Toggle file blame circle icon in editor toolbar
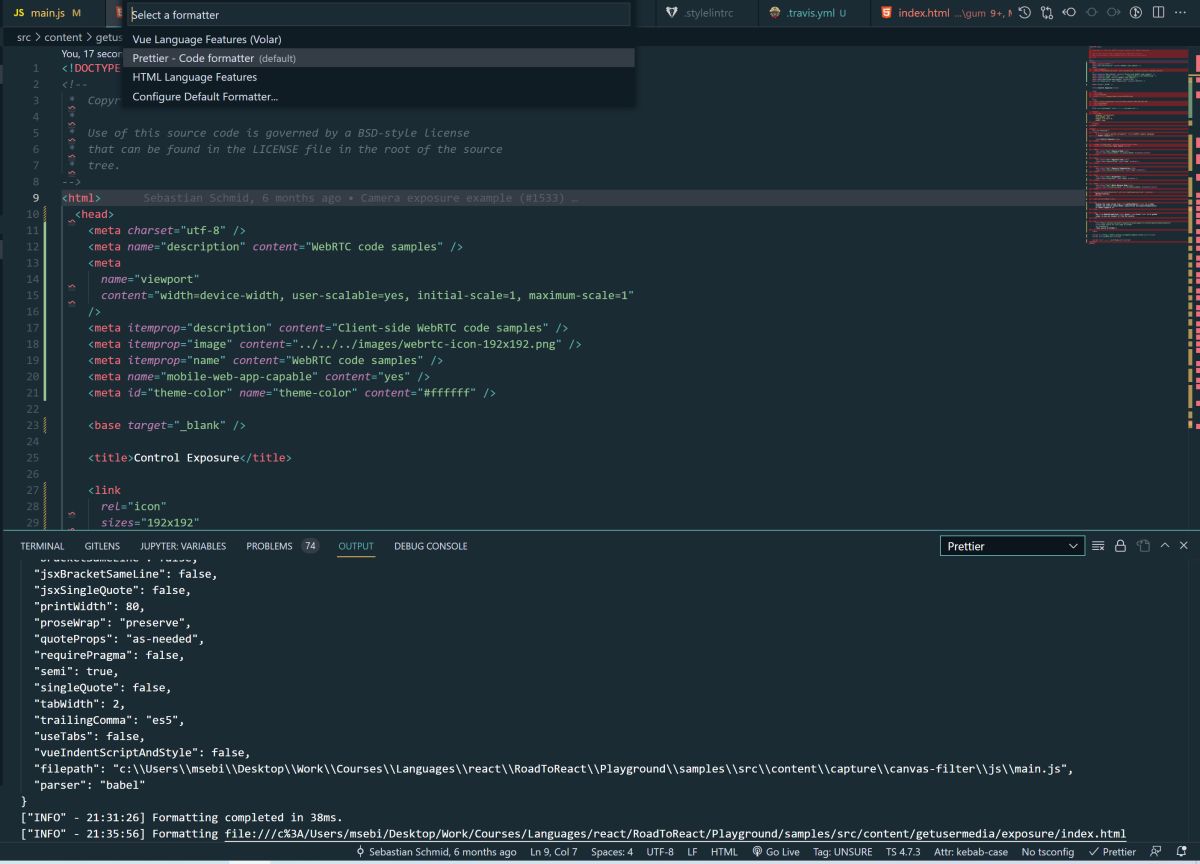The width and height of the screenshot is (1200, 864). [x=1135, y=13]
